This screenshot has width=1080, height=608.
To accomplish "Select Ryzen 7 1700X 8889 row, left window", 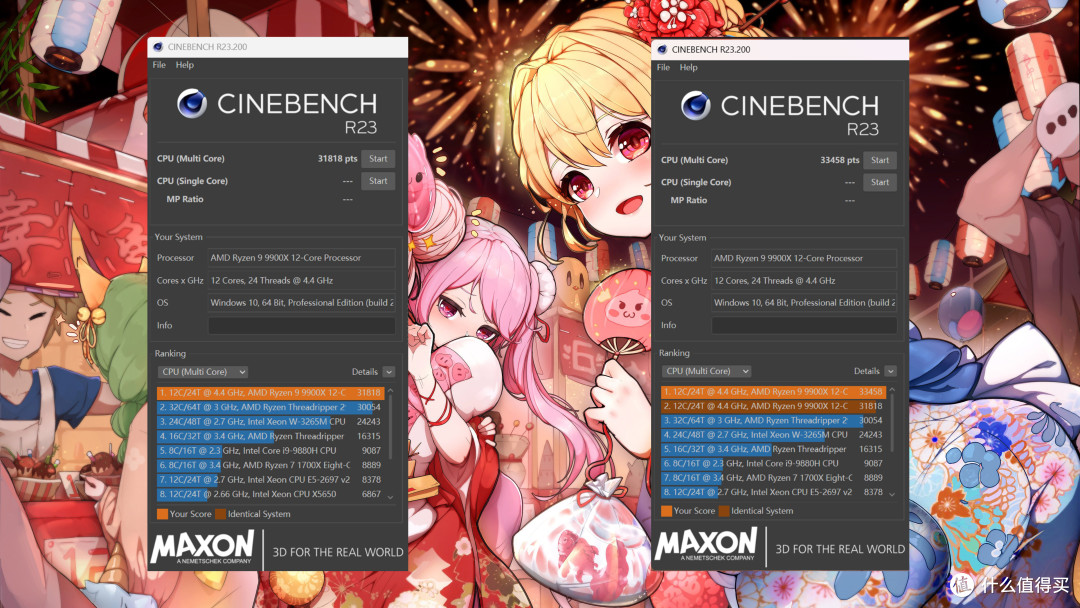I will [271, 465].
